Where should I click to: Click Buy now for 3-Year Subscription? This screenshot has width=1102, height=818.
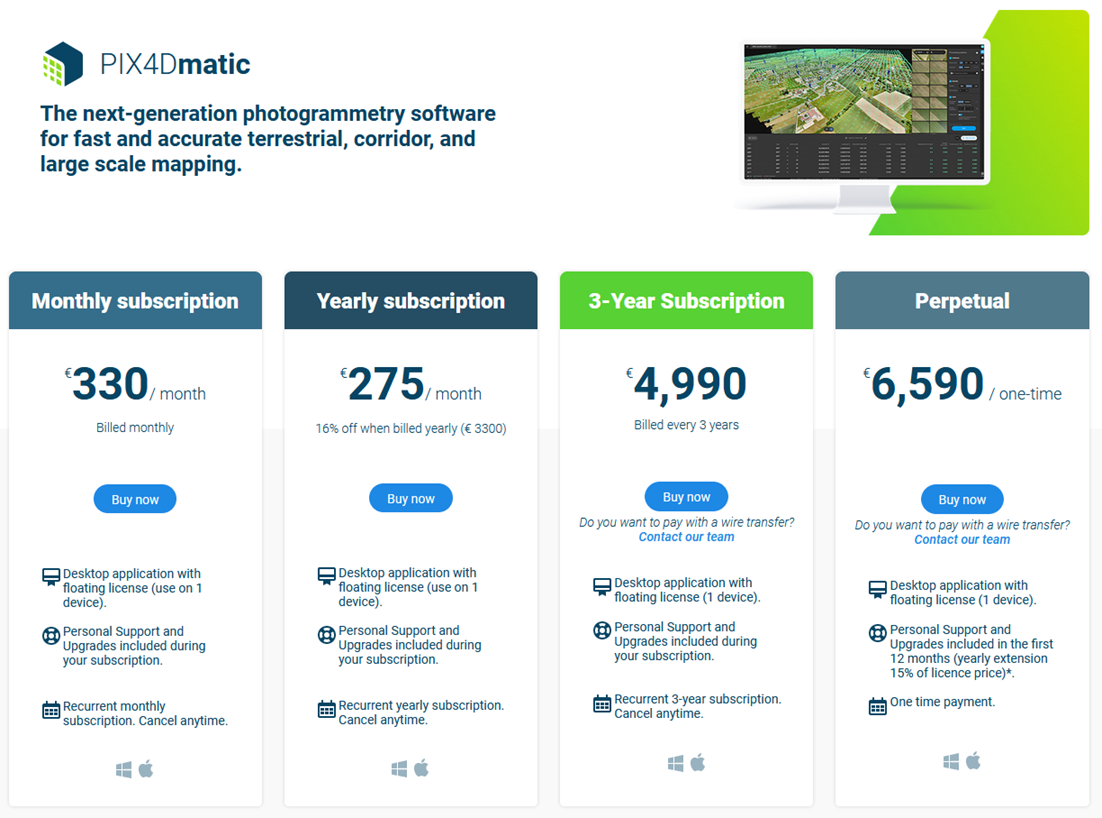(x=687, y=497)
